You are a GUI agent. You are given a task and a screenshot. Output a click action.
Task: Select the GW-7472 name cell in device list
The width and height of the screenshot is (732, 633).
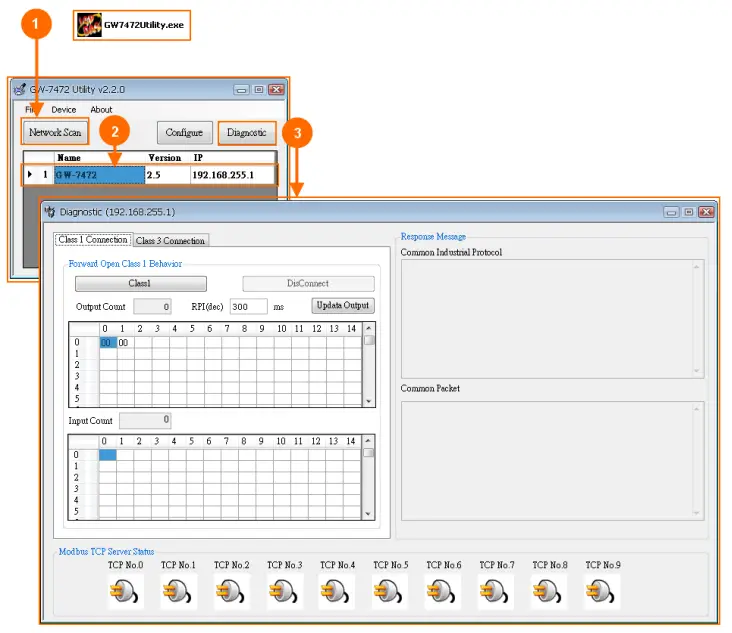point(99,175)
